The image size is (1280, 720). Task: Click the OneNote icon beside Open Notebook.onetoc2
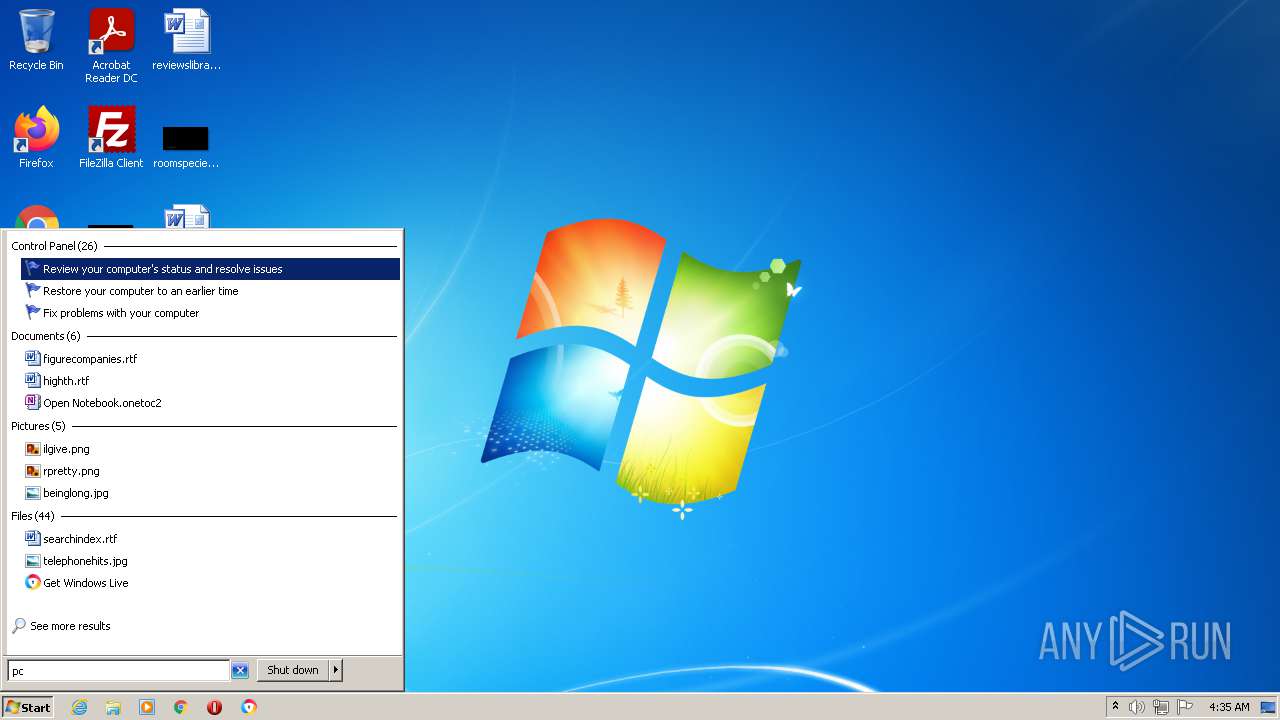(32, 402)
